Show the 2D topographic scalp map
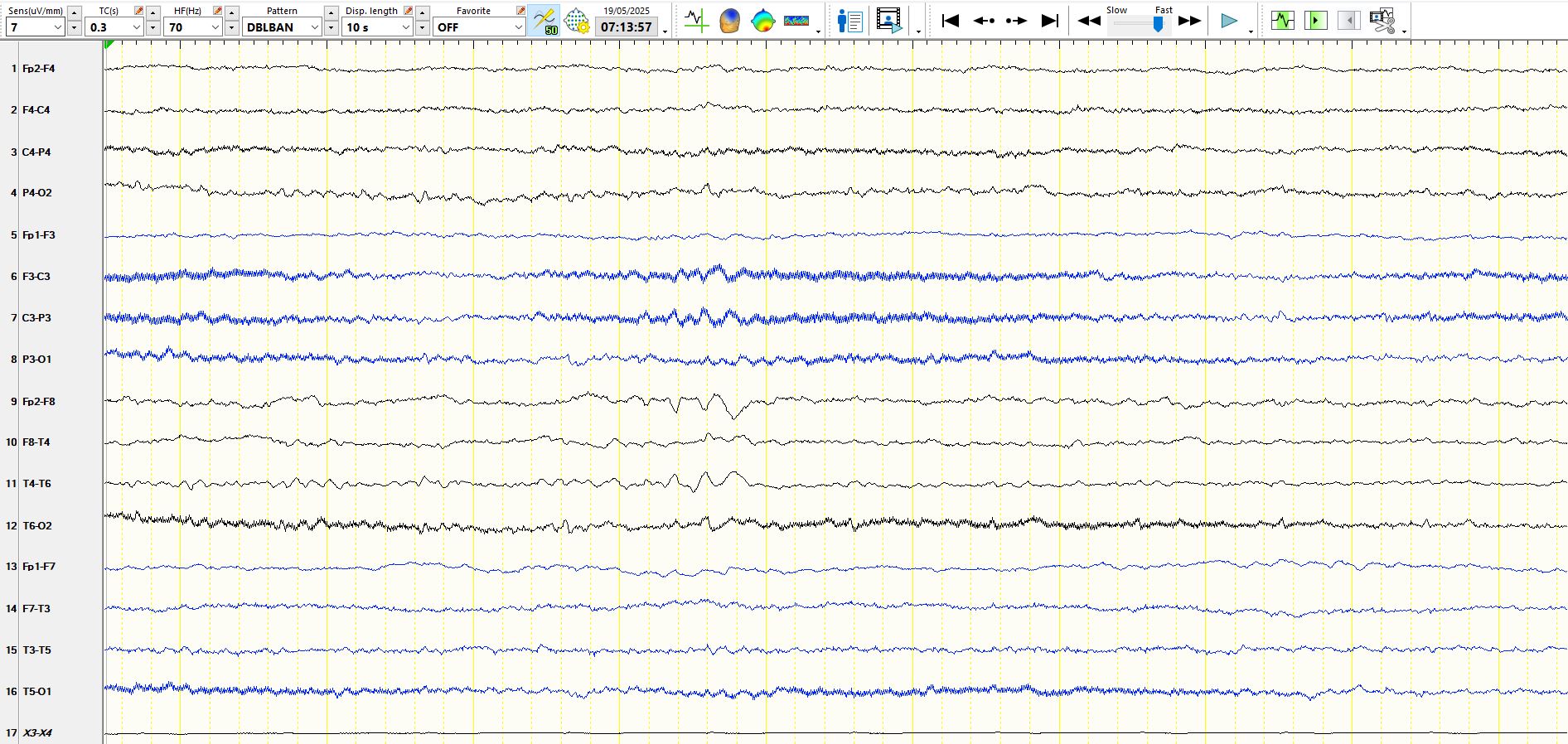 pyautogui.click(x=762, y=21)
